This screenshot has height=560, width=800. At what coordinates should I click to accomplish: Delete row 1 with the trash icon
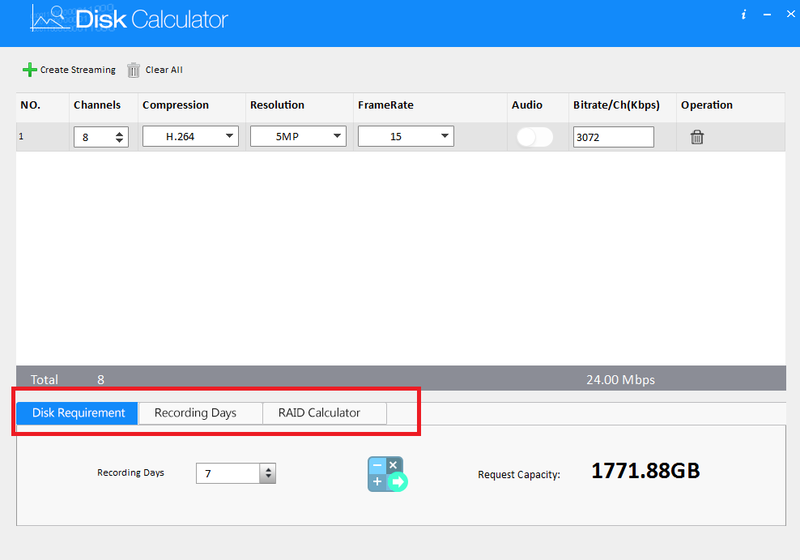[x=697, y=137]
